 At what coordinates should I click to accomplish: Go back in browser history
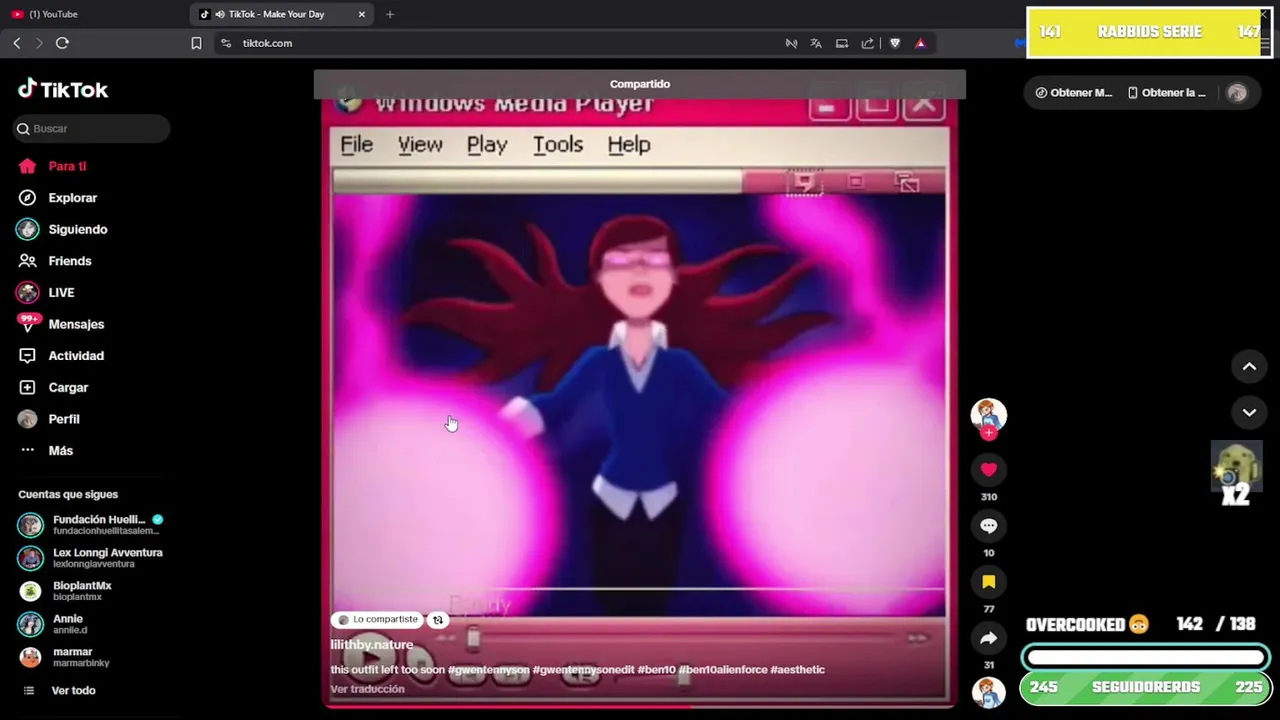tap(17, 43)
